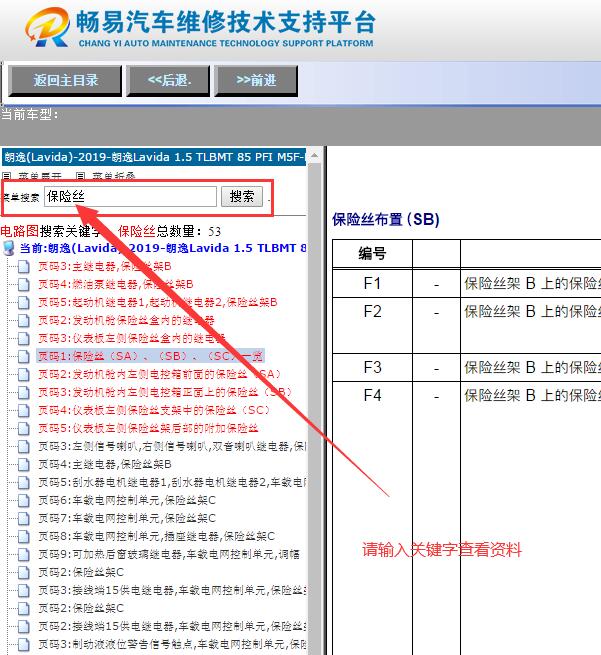Click the page icon of 页码9:可加热后窗玻璃继电器
Screen dimensions: 601x655
coord(23,554)
